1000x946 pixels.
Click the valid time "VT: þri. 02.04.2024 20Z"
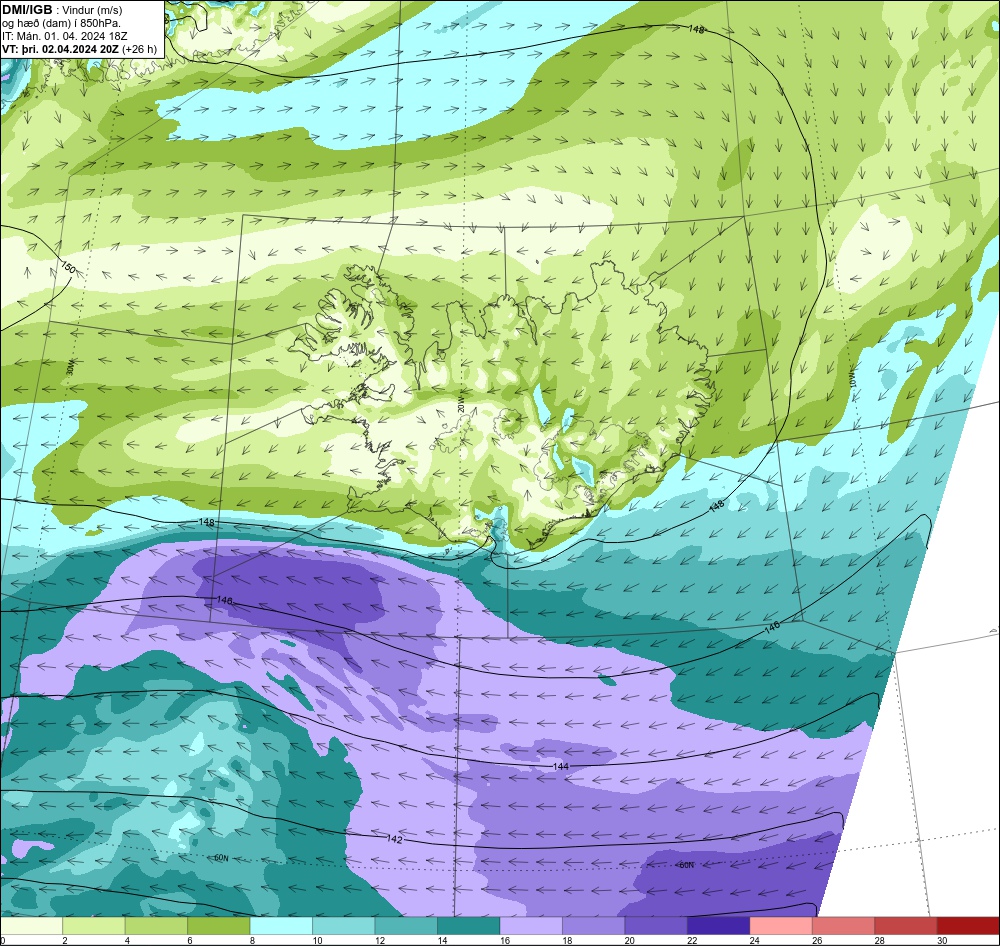click(60, 49)
